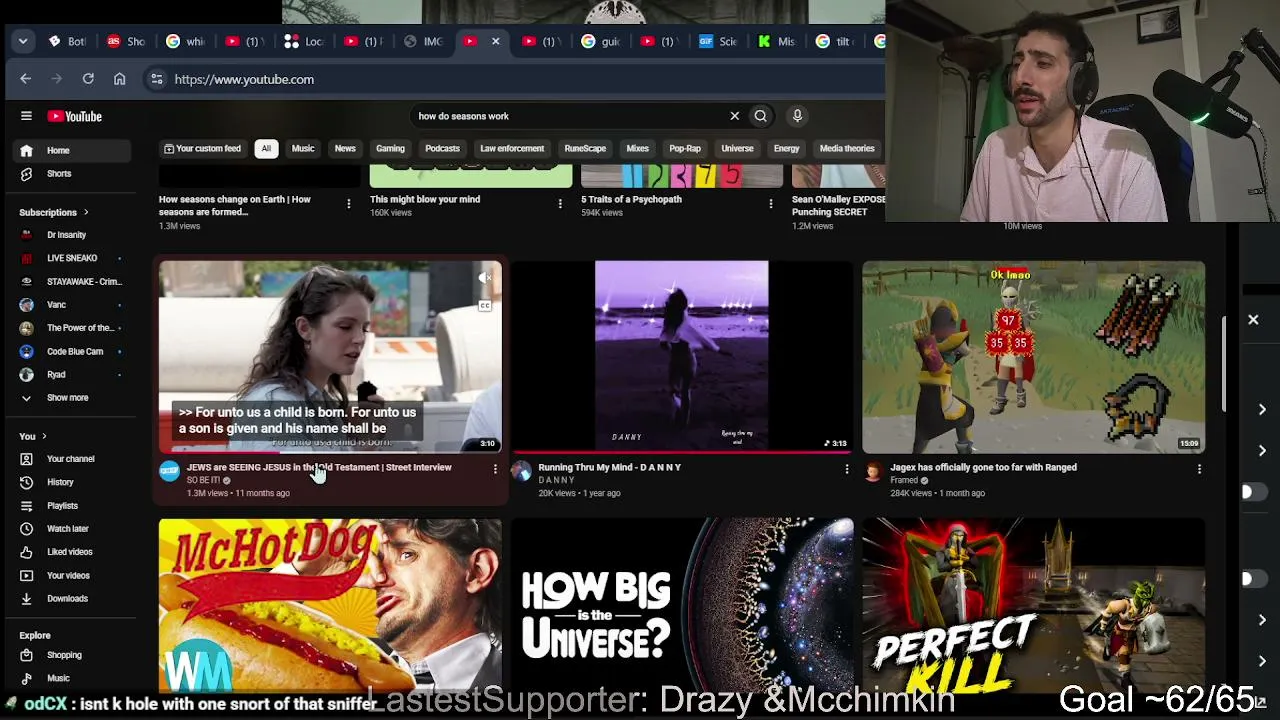Open options for 'This might blow your mind' video
This screenshot has width=1280, height=720.
click(559, 204)
